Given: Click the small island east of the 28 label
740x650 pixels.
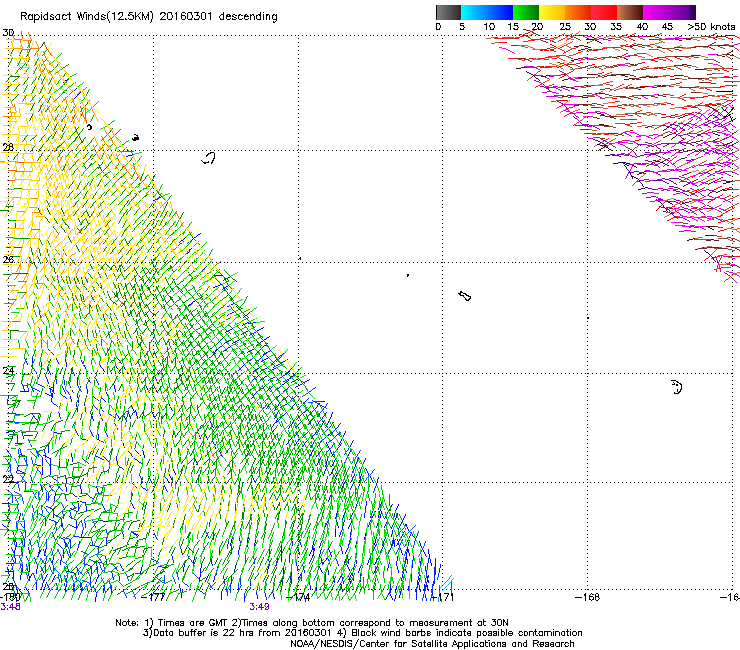Looking at the screenshot, I should point(135,138).
